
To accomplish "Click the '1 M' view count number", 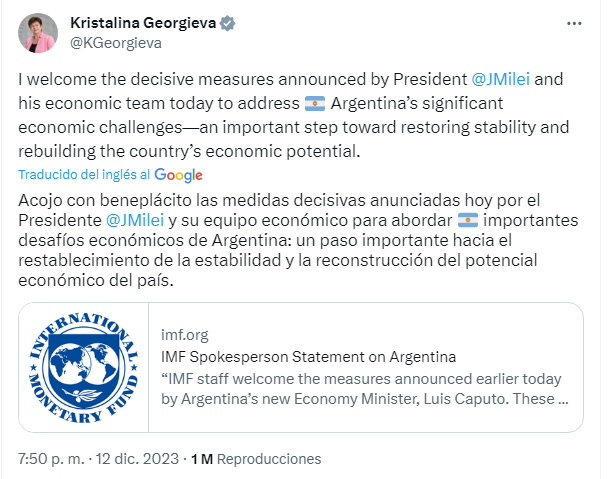I will click(x=201, y=459).
